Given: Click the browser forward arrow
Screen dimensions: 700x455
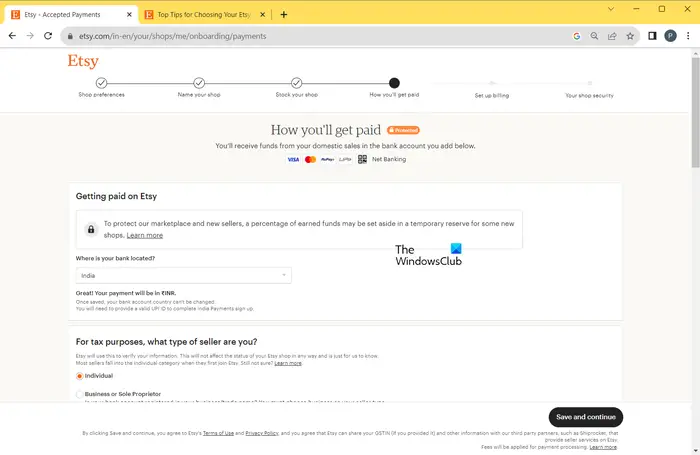Looking at the screenshot, I should coord(30,36).
